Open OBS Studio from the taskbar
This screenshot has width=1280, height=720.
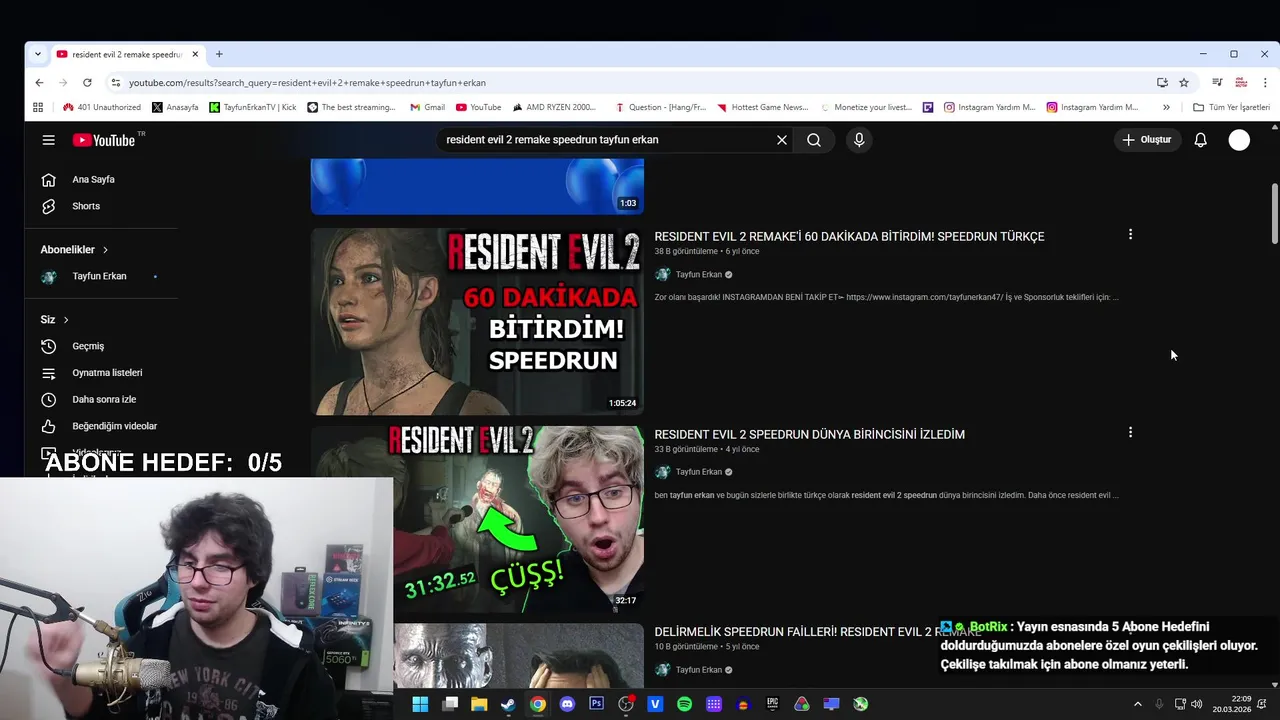pyautogui.click(x=626, y=704)
